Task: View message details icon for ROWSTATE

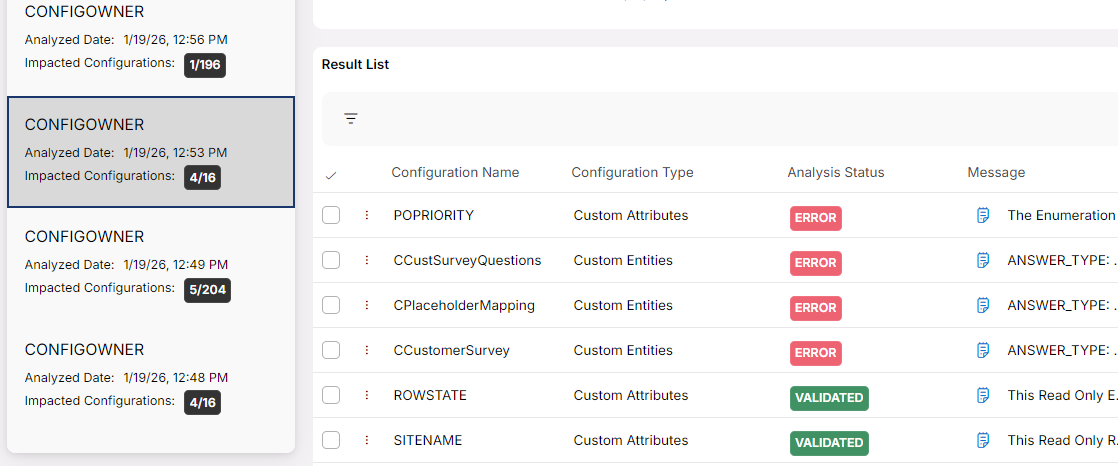Action: pyautogui.click(x=983, y=395)
